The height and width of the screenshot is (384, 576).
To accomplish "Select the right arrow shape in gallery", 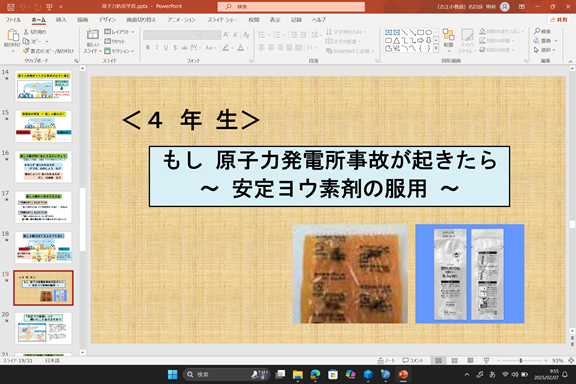I will 420,40.
